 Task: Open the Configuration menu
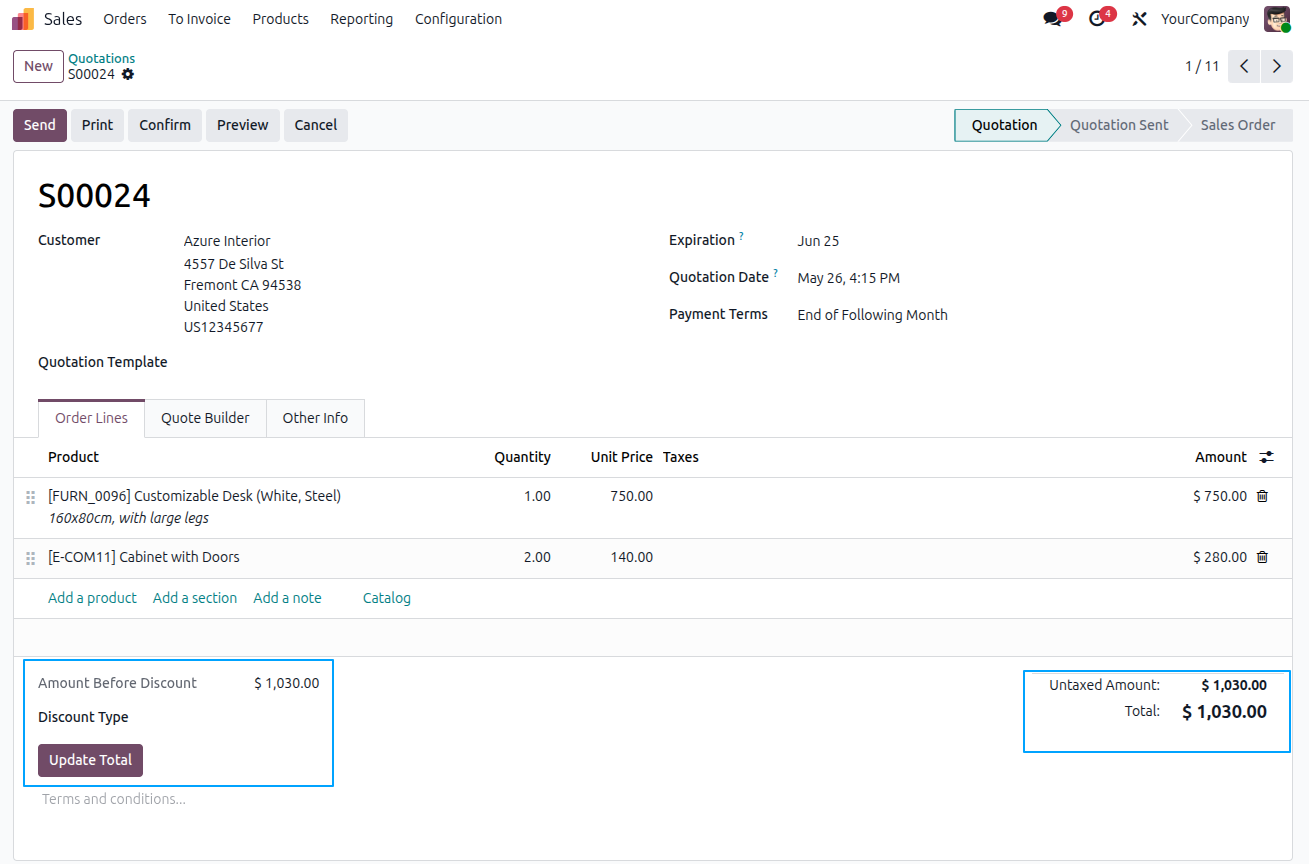pyautogui.click(x=459, y=19)
